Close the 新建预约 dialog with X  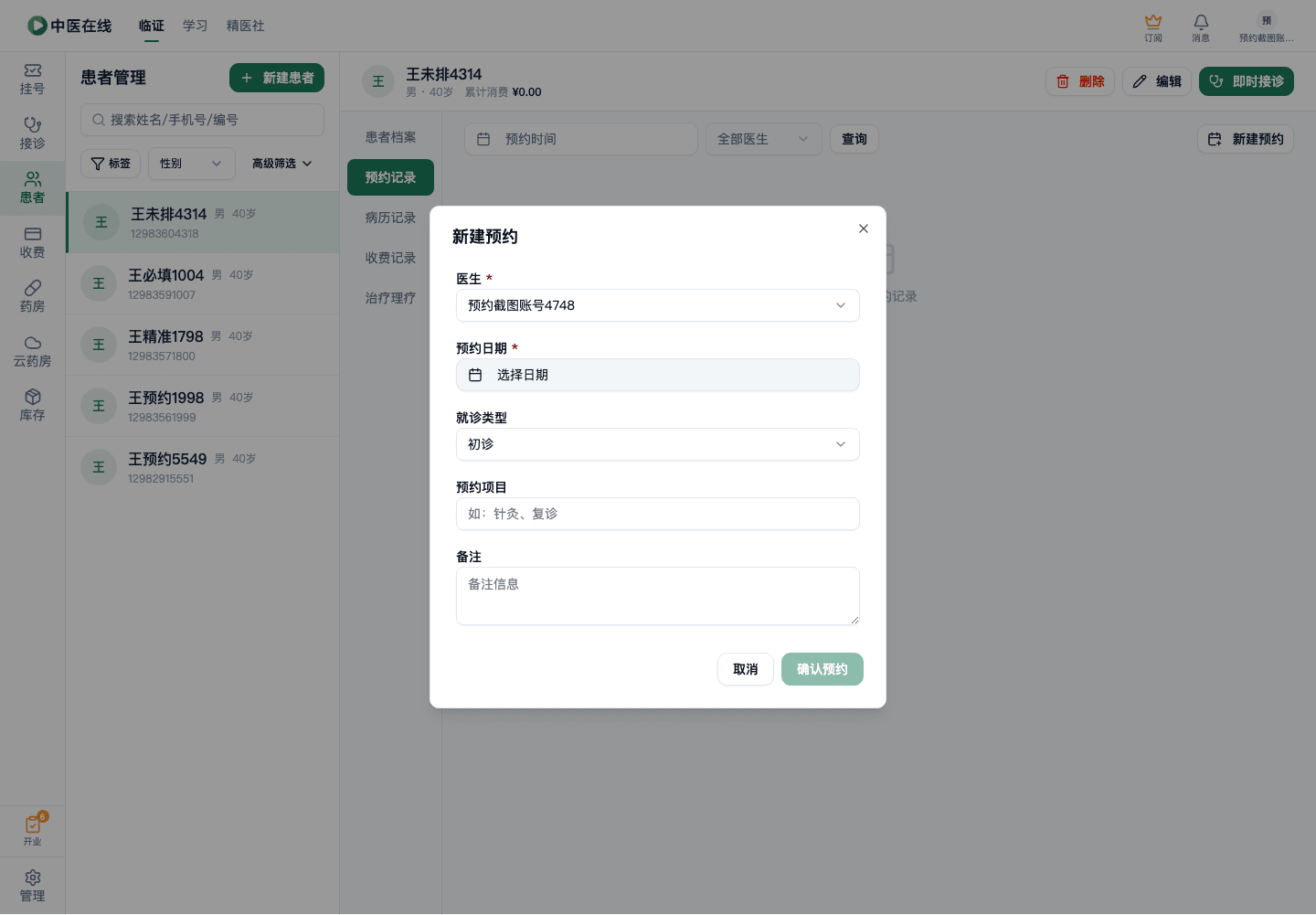coord(864,229)
